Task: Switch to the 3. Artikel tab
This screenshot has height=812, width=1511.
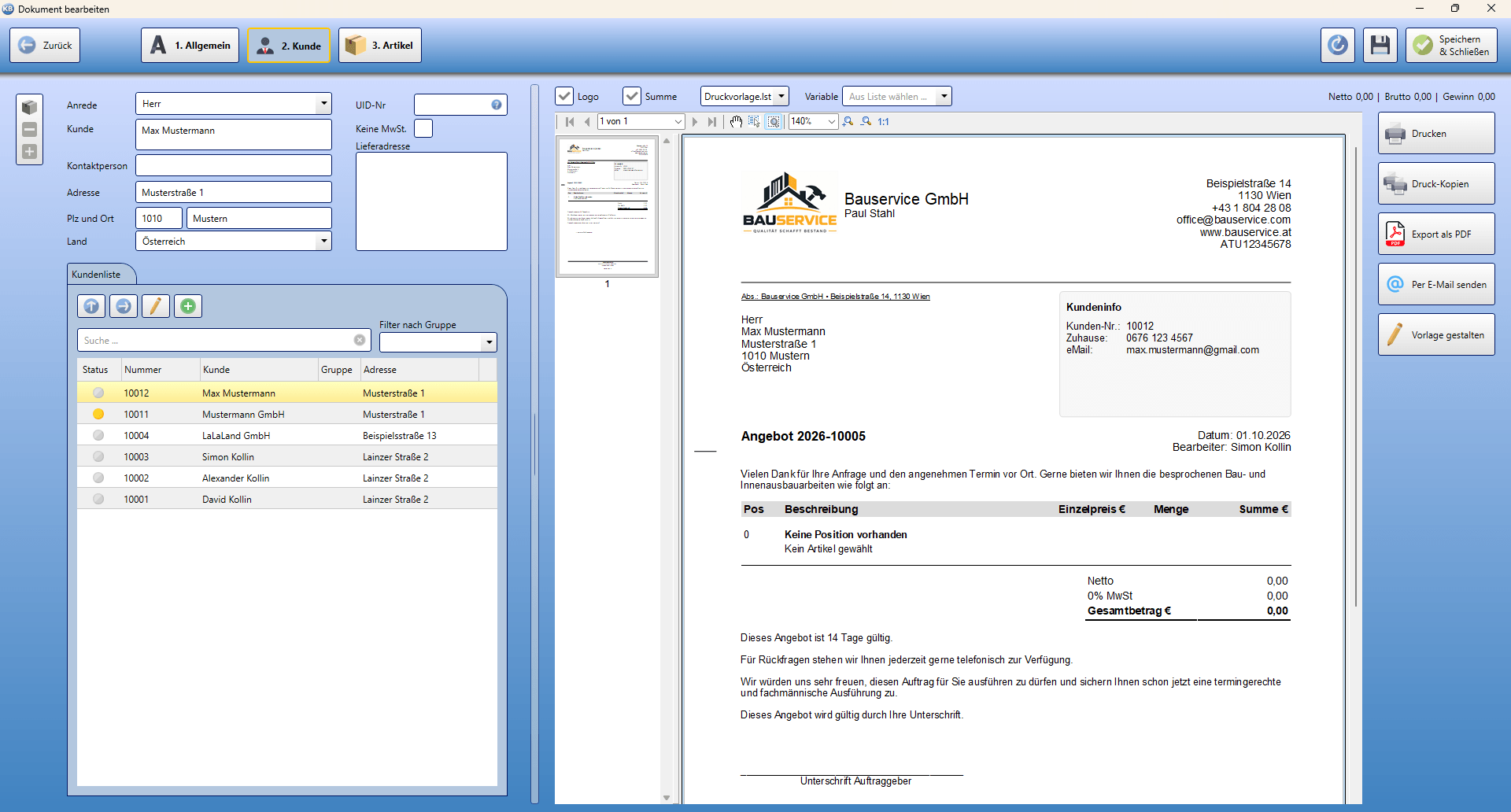Action: 381,45
